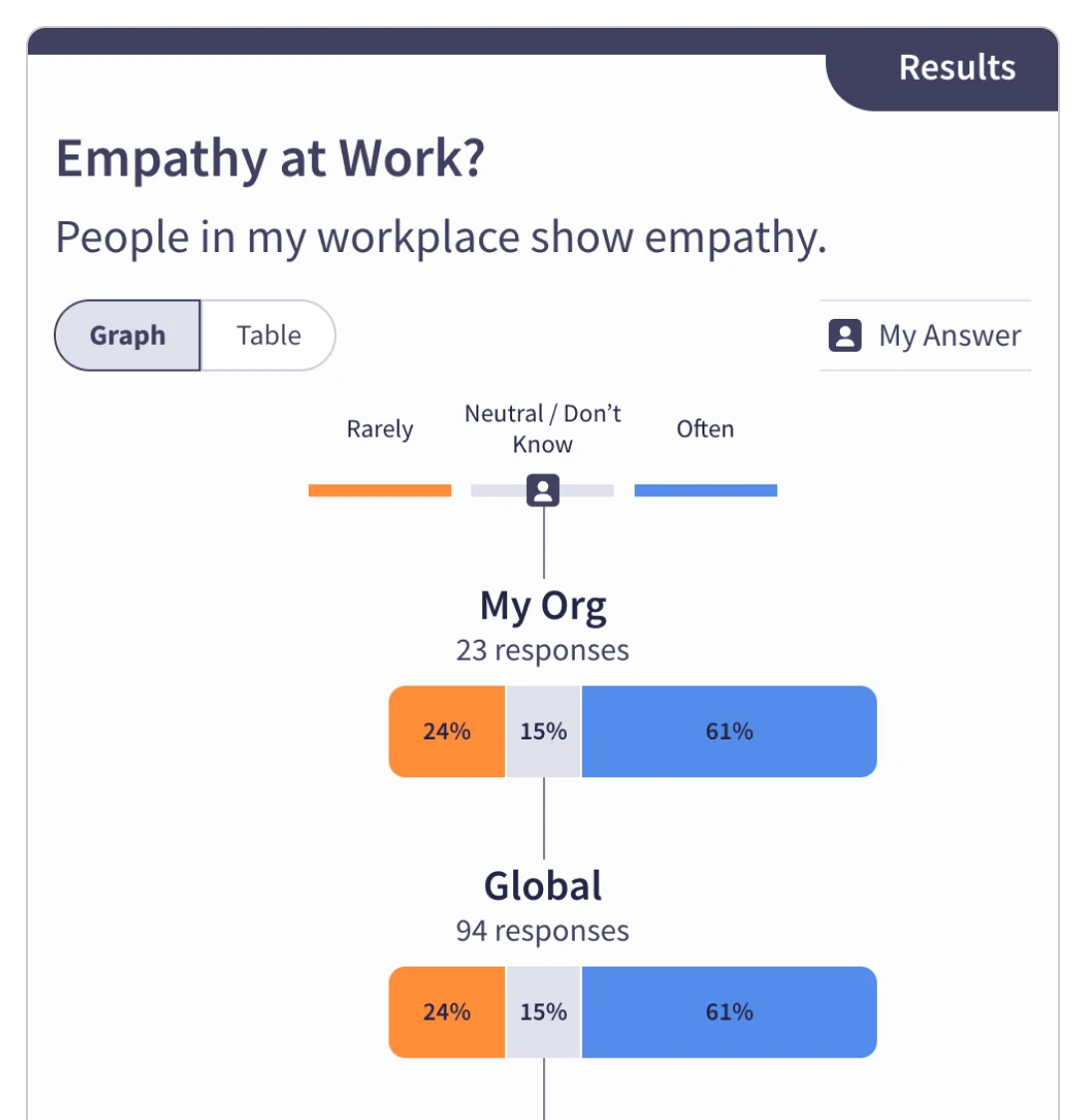Click the 61% blue segment of My Org bar

coord(728,730)
